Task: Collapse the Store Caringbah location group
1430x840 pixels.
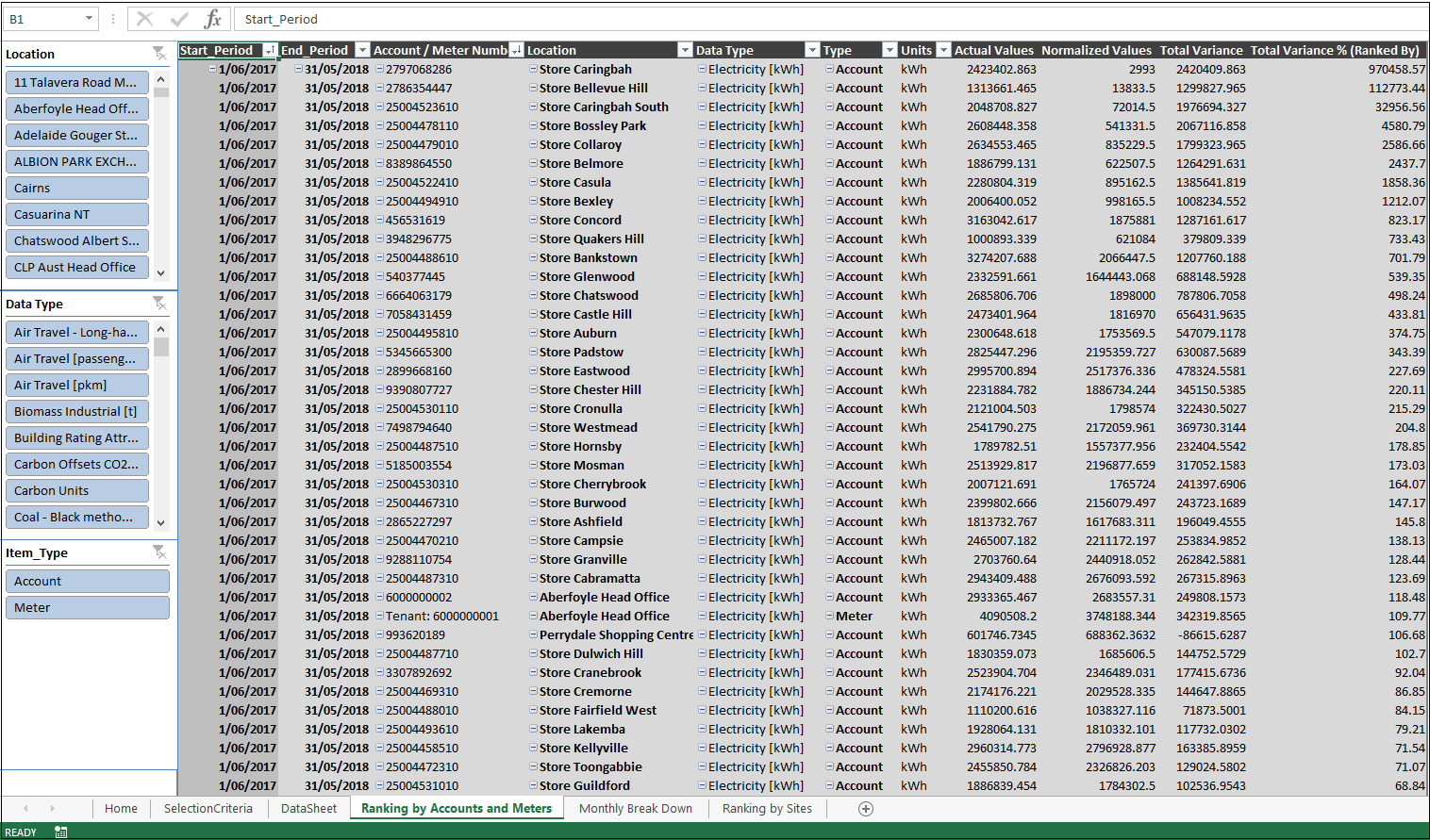Action: (x=534, y=69)
